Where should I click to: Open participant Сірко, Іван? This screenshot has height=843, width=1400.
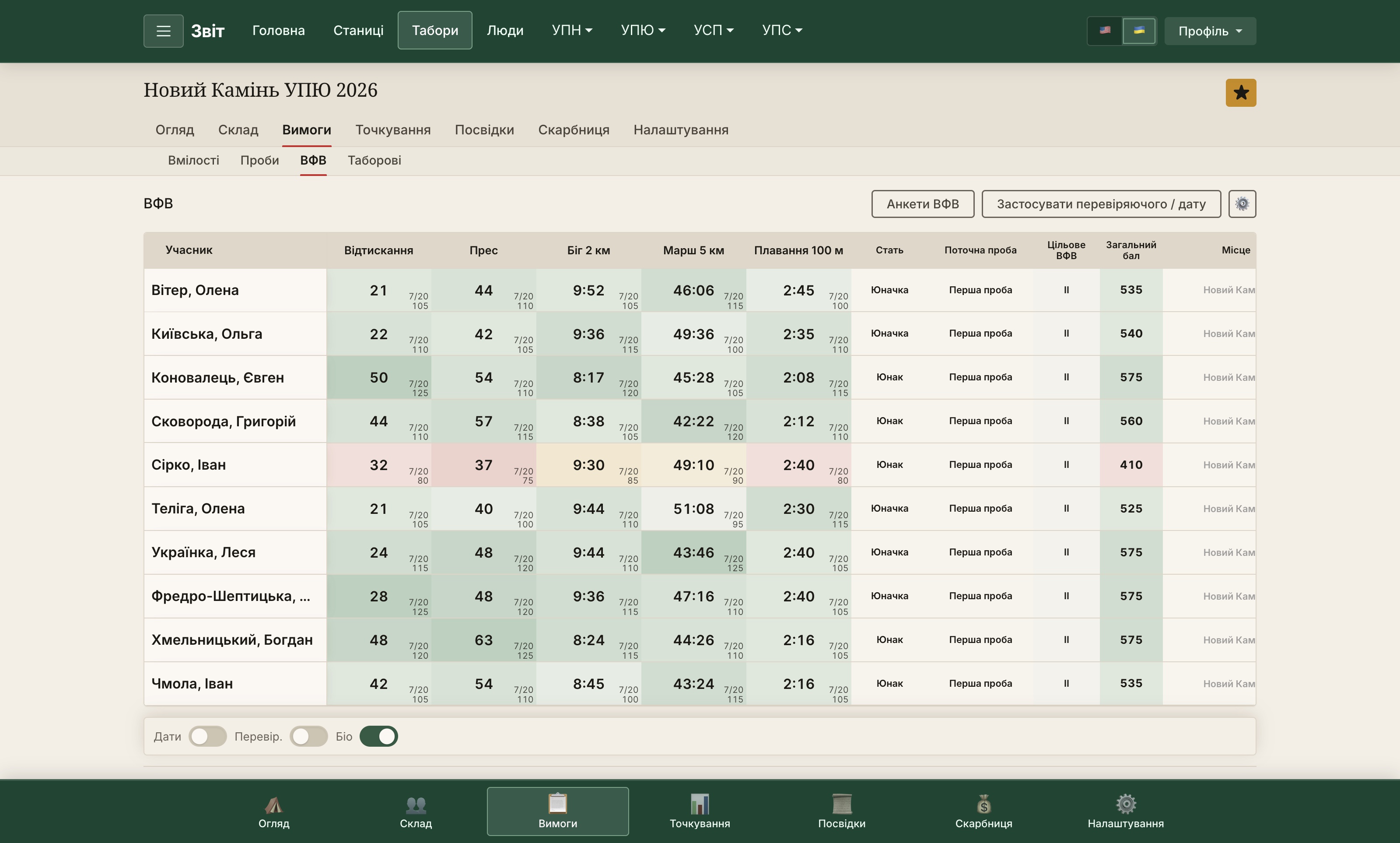(x=189, y=465)
